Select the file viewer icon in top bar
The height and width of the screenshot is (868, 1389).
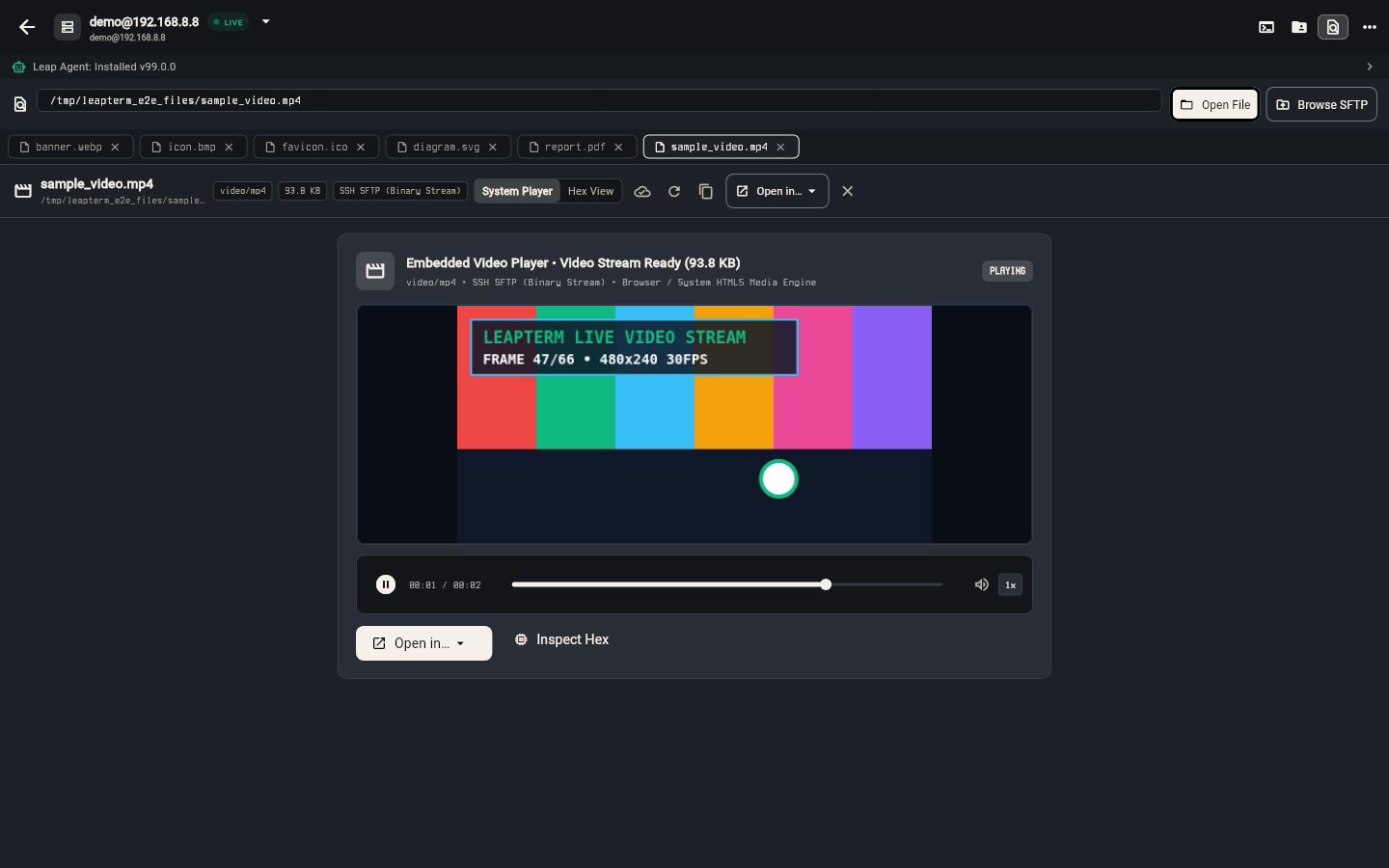pos(1333,27)
